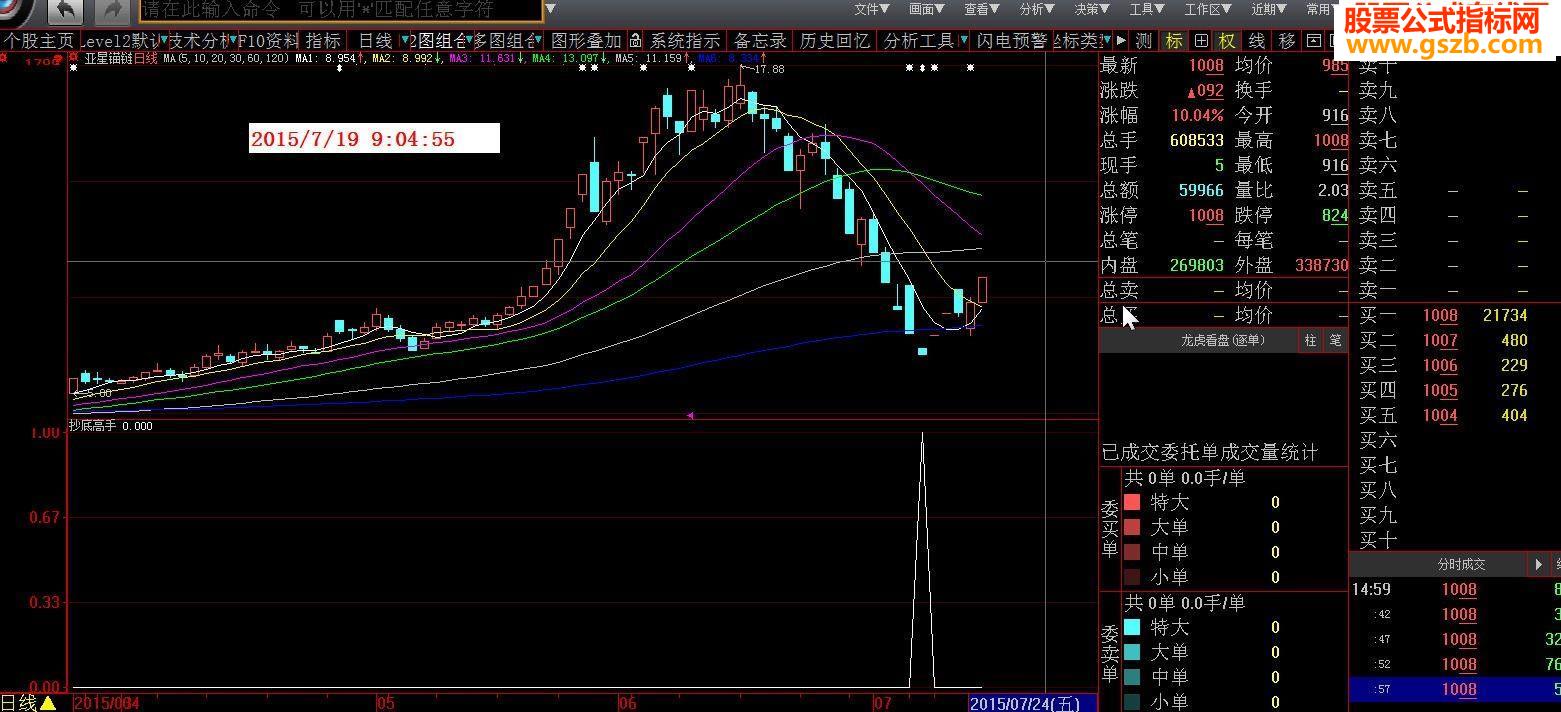Click 买五 price 1004
The width and height of the screenshot is (1561, 712).
[x=1440, y=415]
